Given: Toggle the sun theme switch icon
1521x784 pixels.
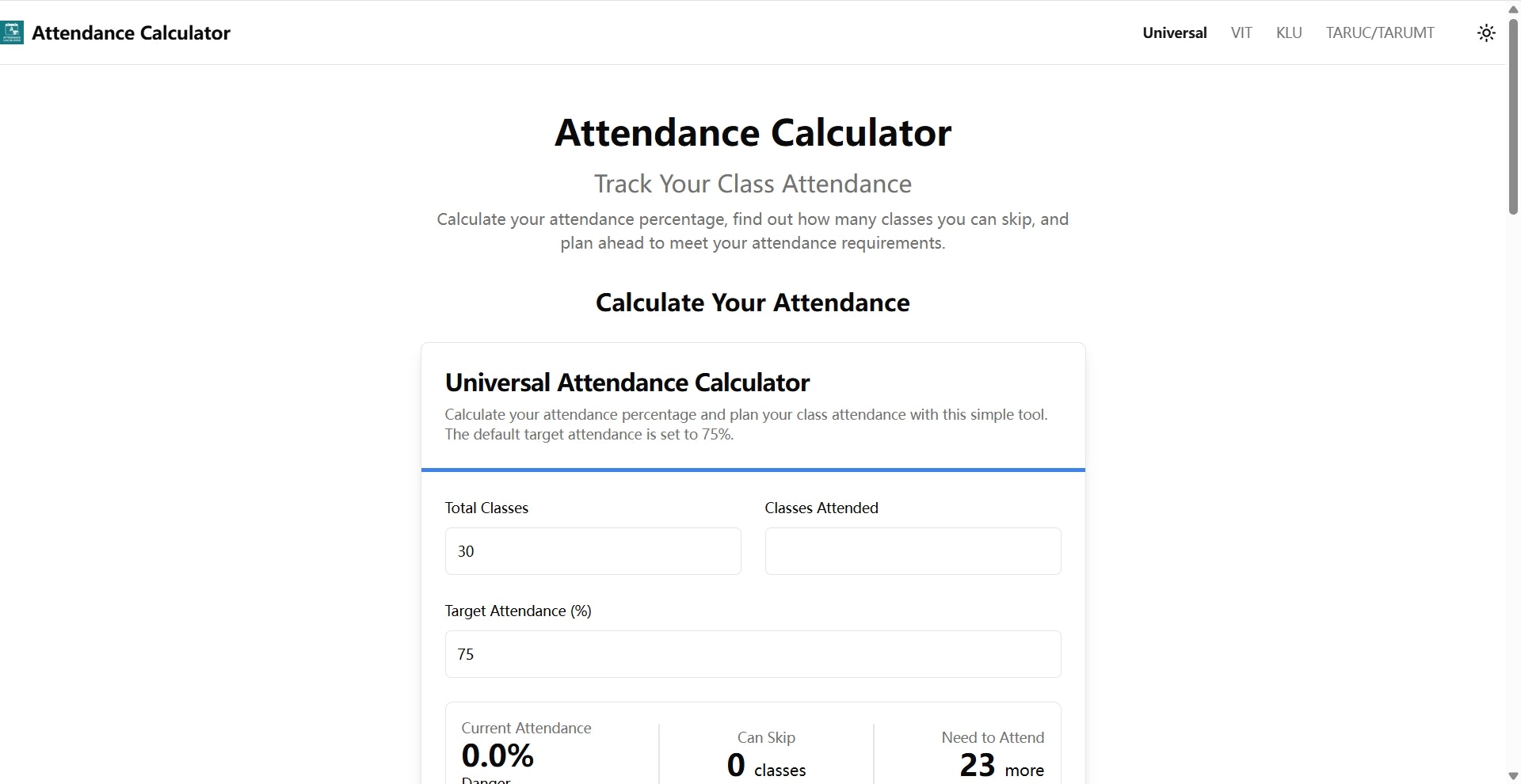Looking at the screenshot, I should [1486, 32].
